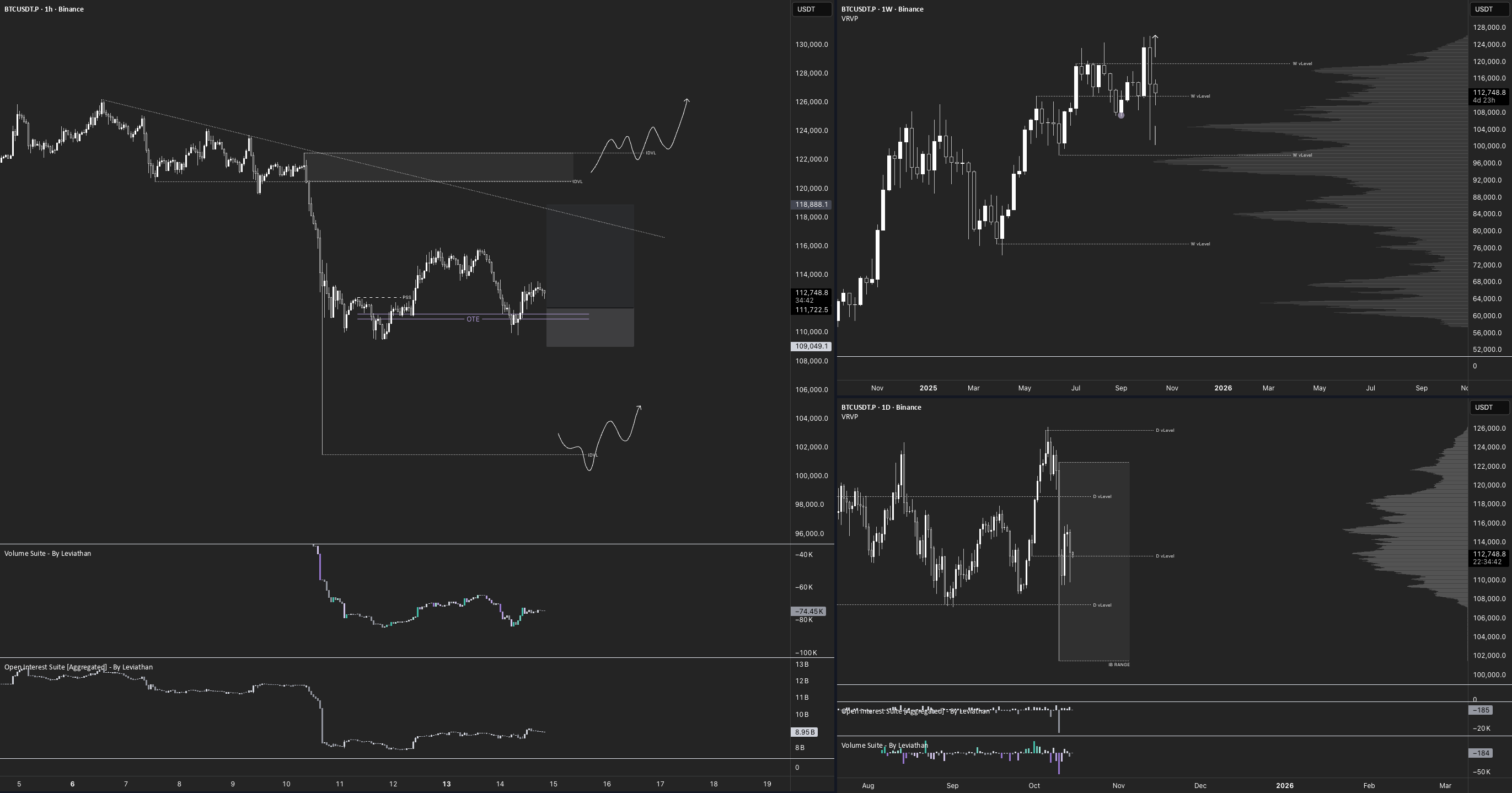
Task: Click the BTCUSDT.P 1W Binance chart title
Action: click(x=882, y=9)
